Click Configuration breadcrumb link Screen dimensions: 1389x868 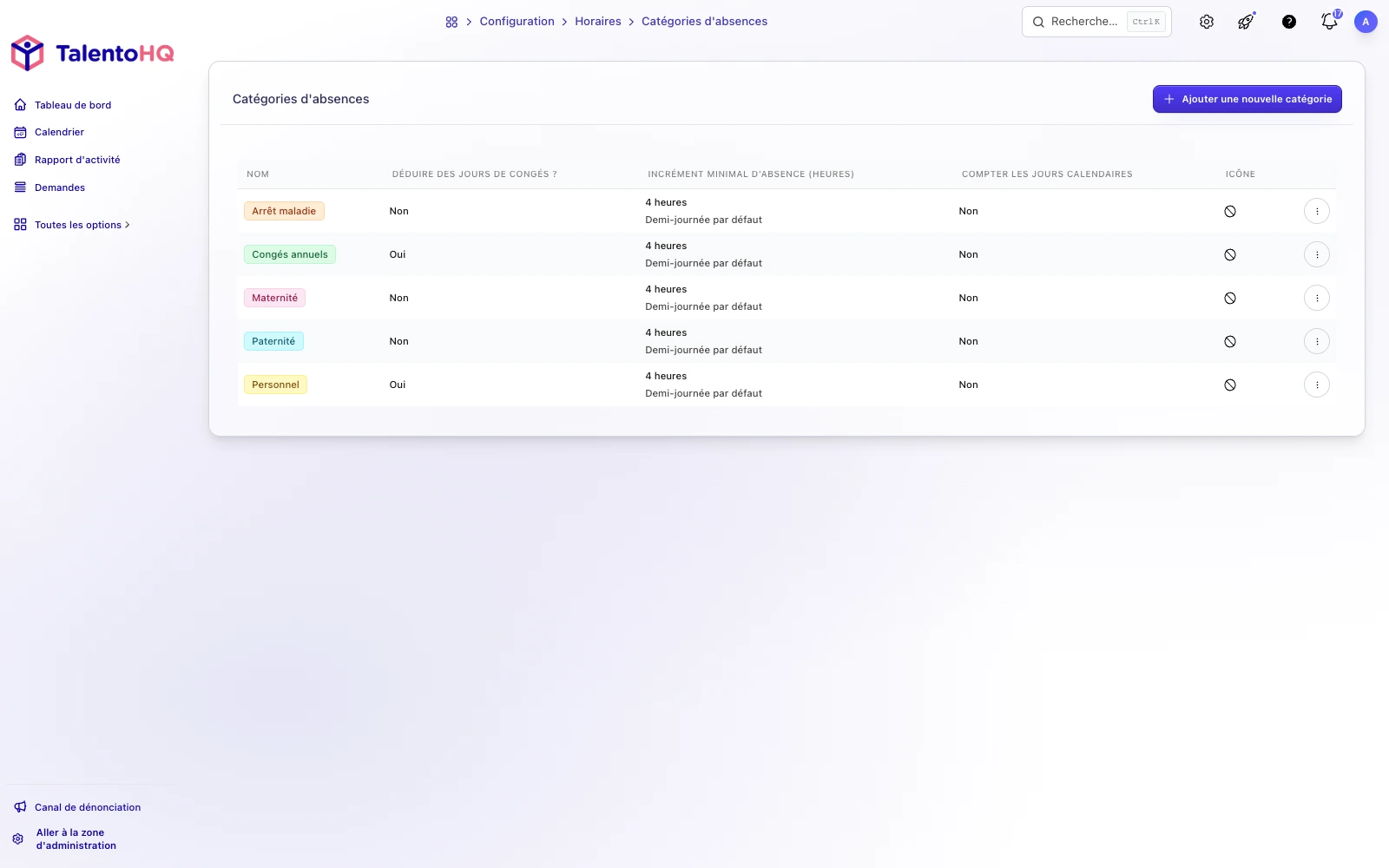point(517,22)
